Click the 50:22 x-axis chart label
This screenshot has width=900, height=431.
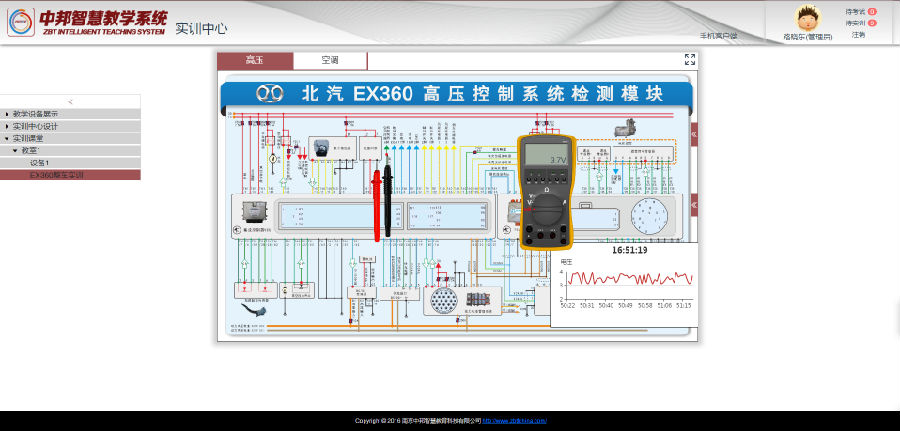click(568, 306)
